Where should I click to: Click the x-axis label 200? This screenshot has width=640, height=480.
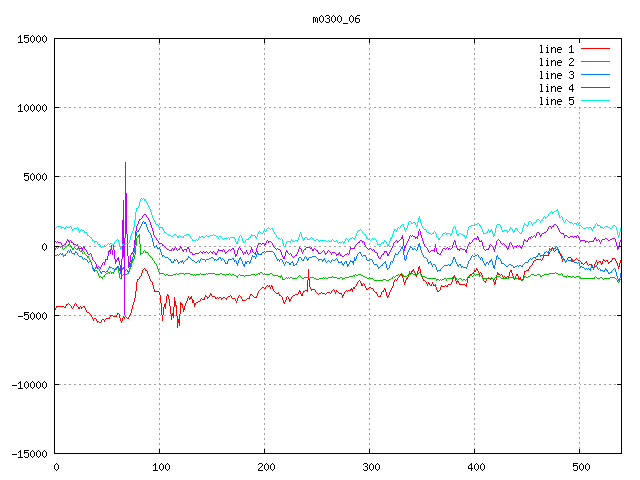coord(266,467)
